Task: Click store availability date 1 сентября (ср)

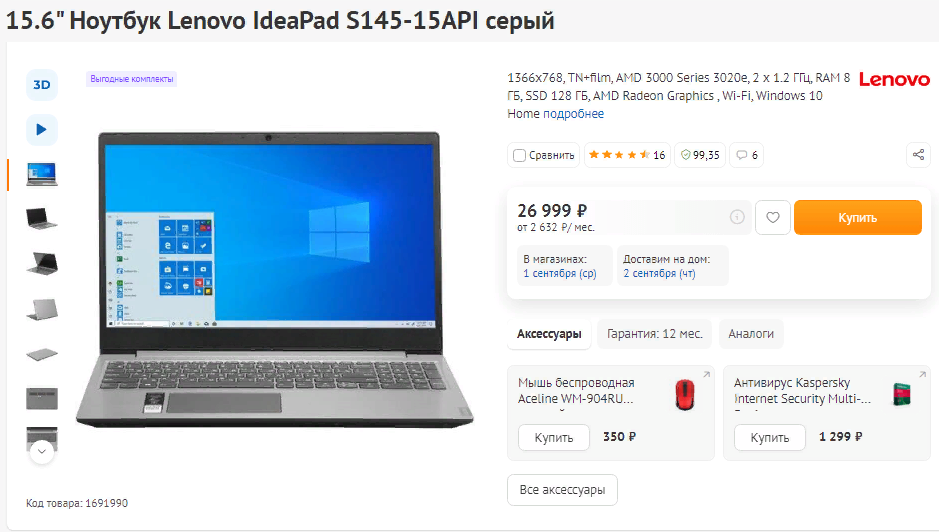Action: 560,273
